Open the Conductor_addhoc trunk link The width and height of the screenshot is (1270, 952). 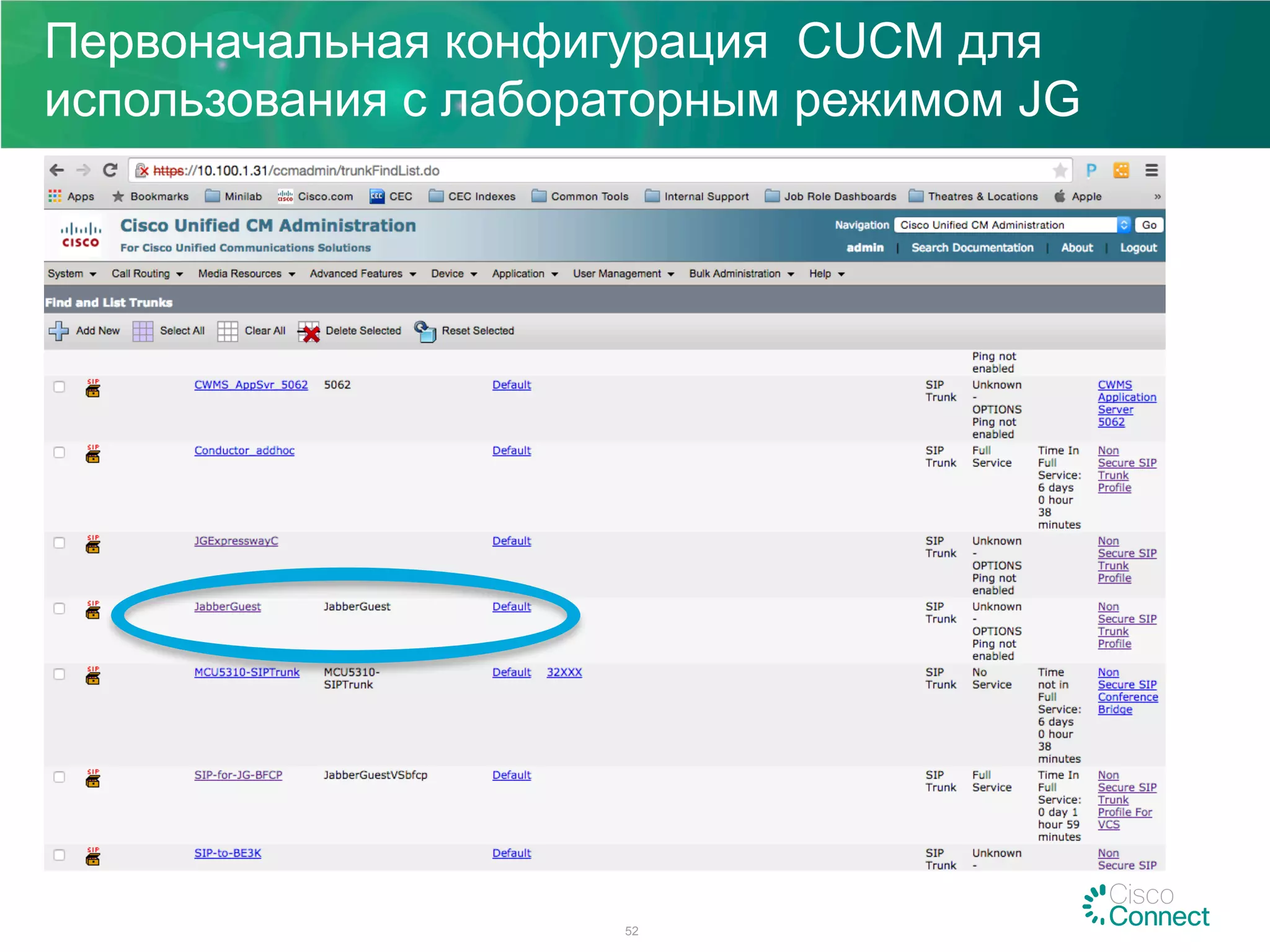[x=244, y=451]
